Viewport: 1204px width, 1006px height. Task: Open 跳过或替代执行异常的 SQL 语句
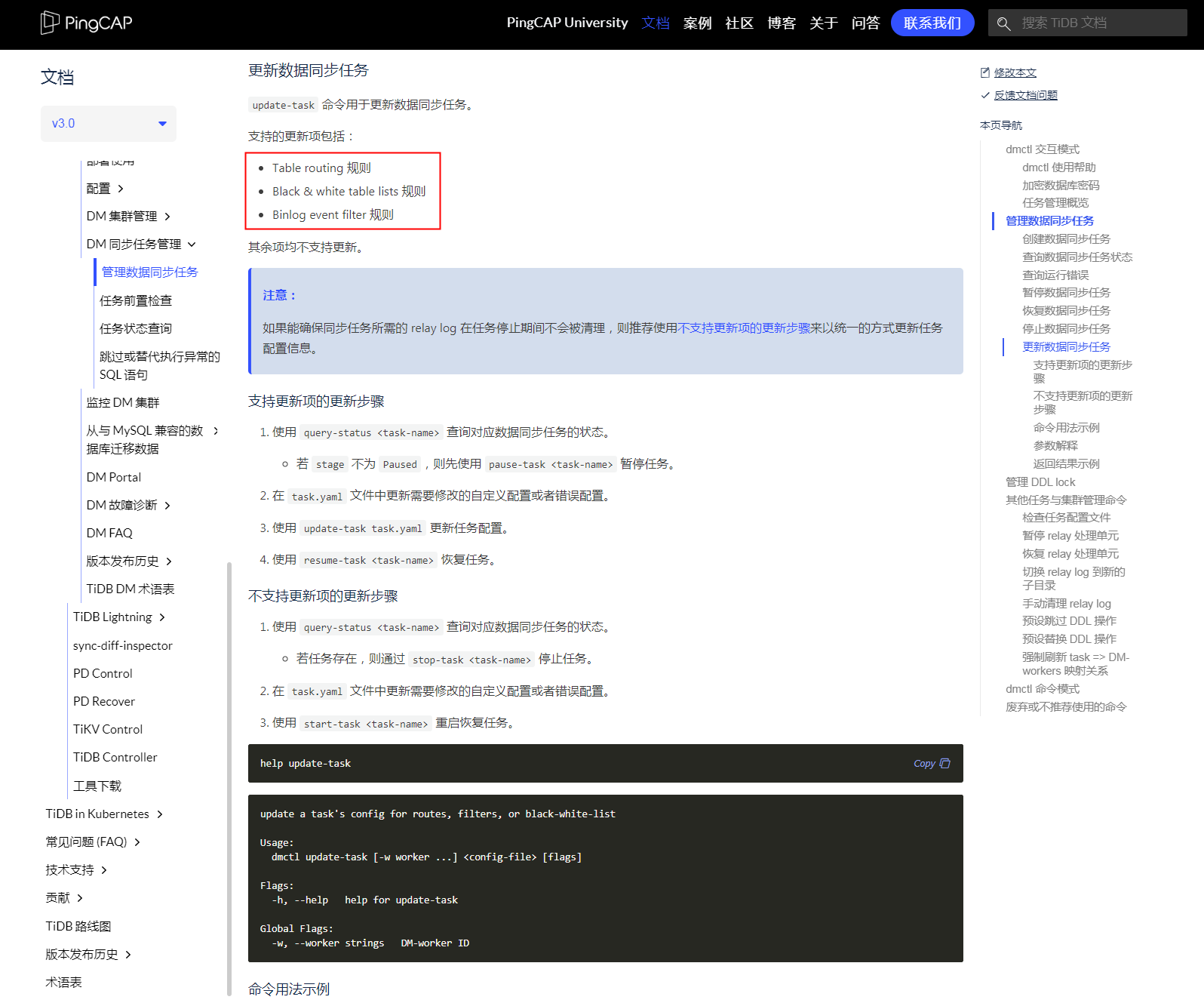click(160, 366)
